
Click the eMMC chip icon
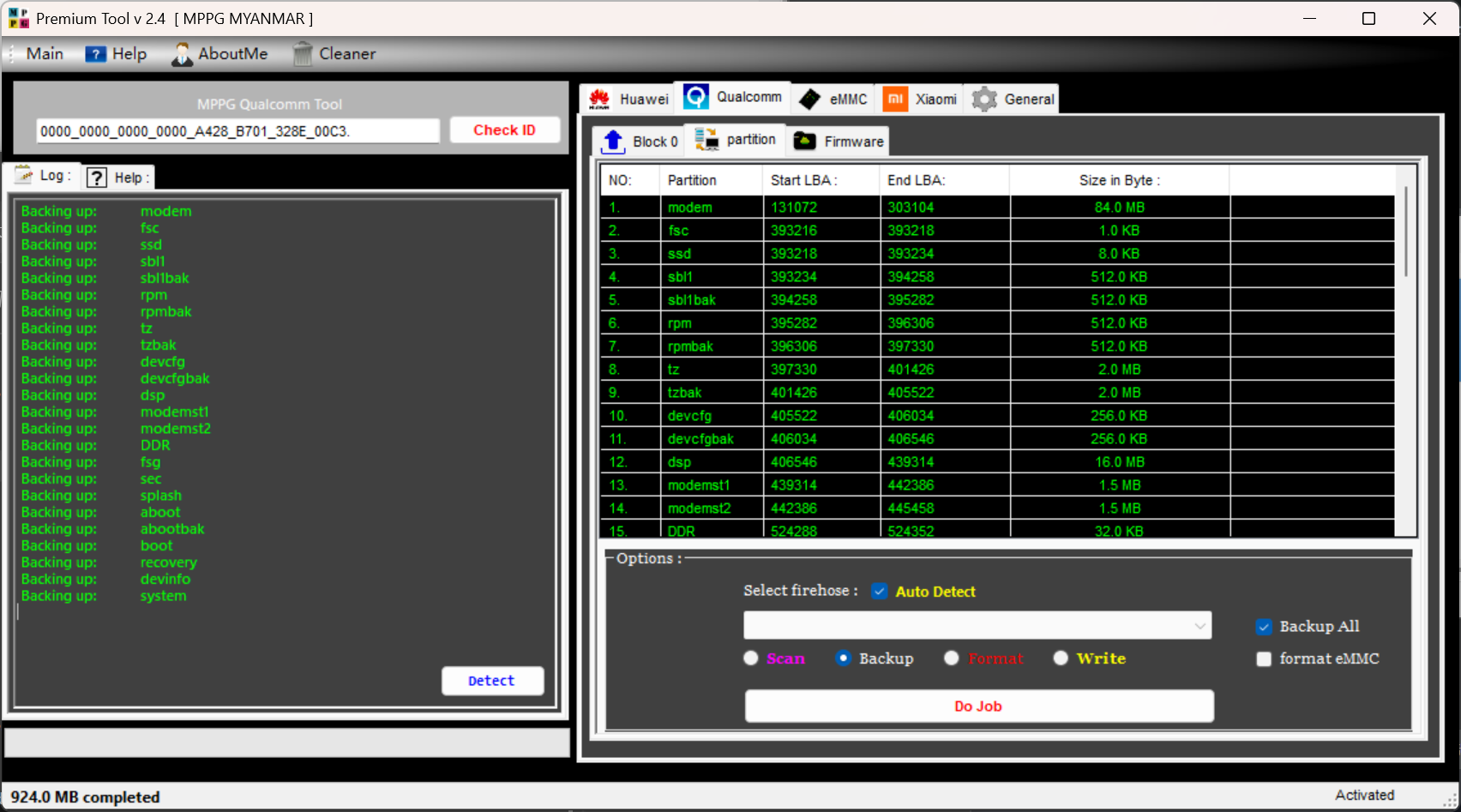(x=809, y=99)
